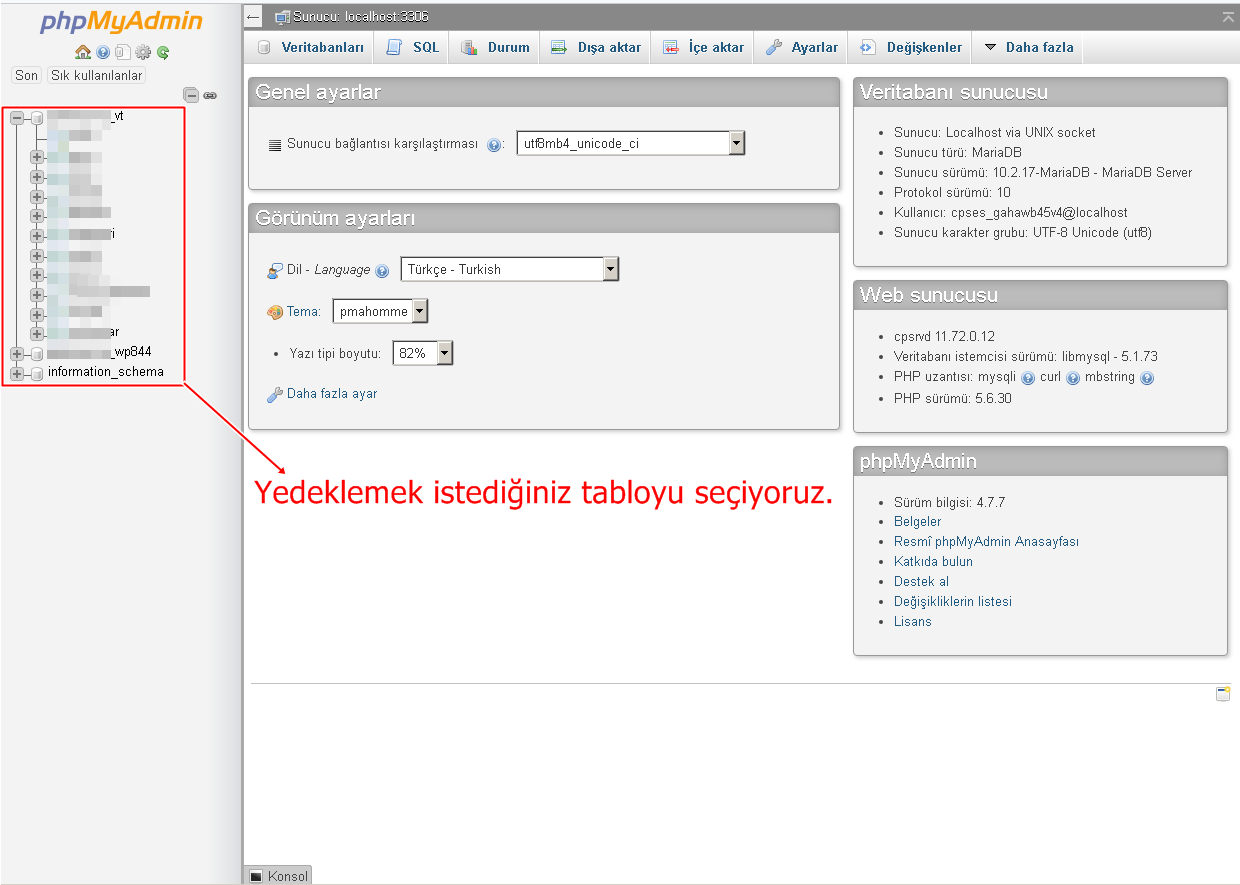
Task: Click the help icon after curl
Action: tap(1073, 378)
